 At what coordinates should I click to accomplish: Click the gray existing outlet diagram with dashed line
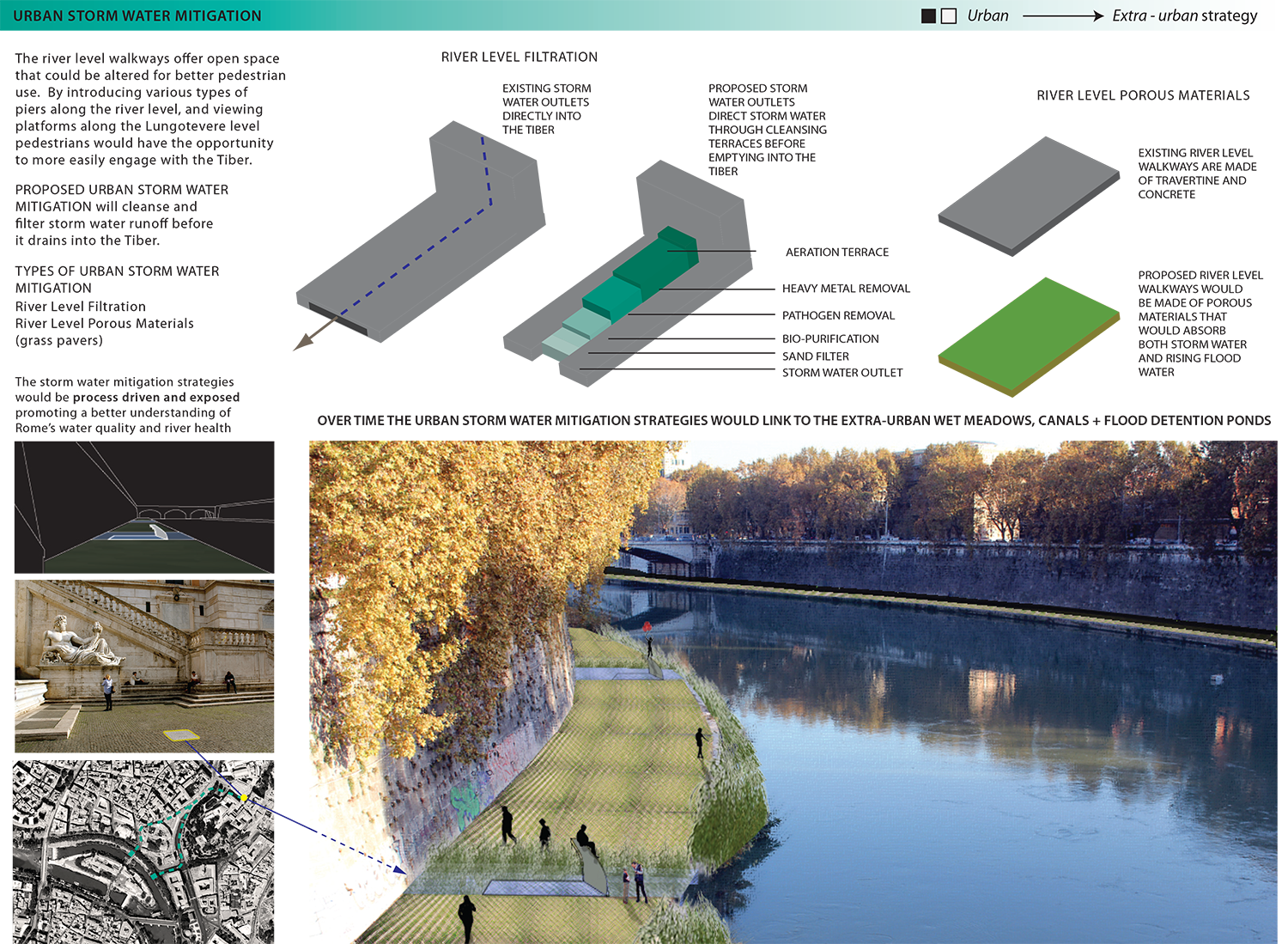pos(421,232)
